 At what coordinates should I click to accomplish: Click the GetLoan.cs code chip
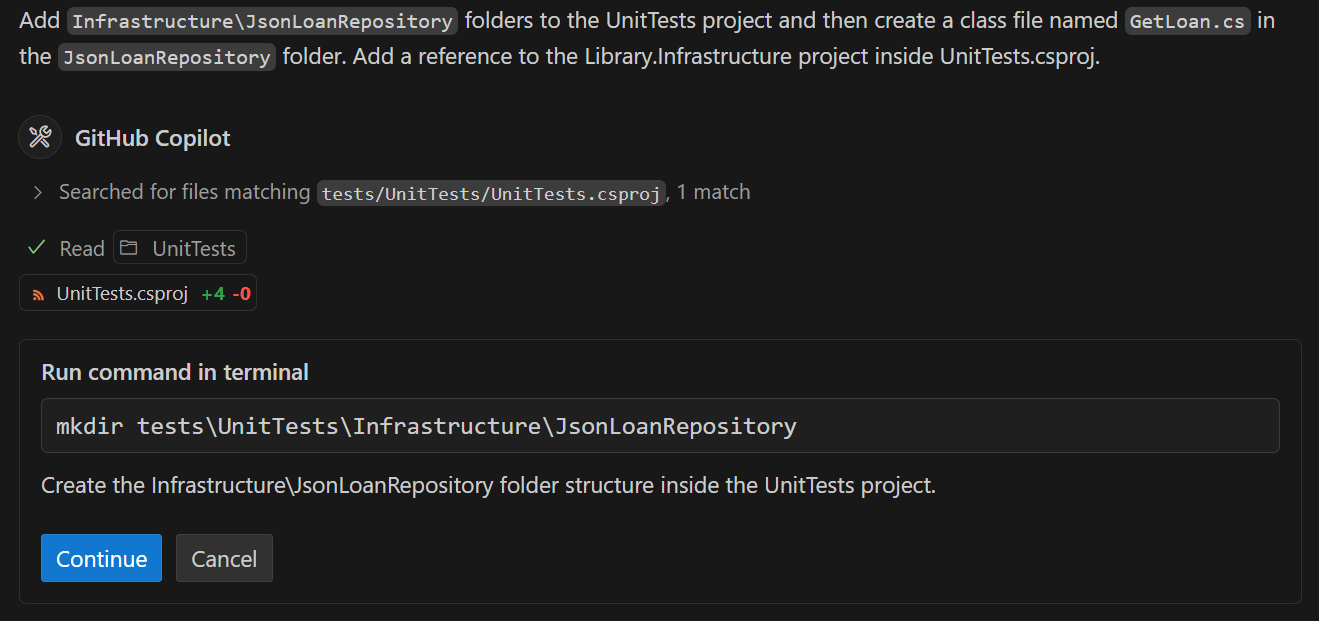(1187, 21)
